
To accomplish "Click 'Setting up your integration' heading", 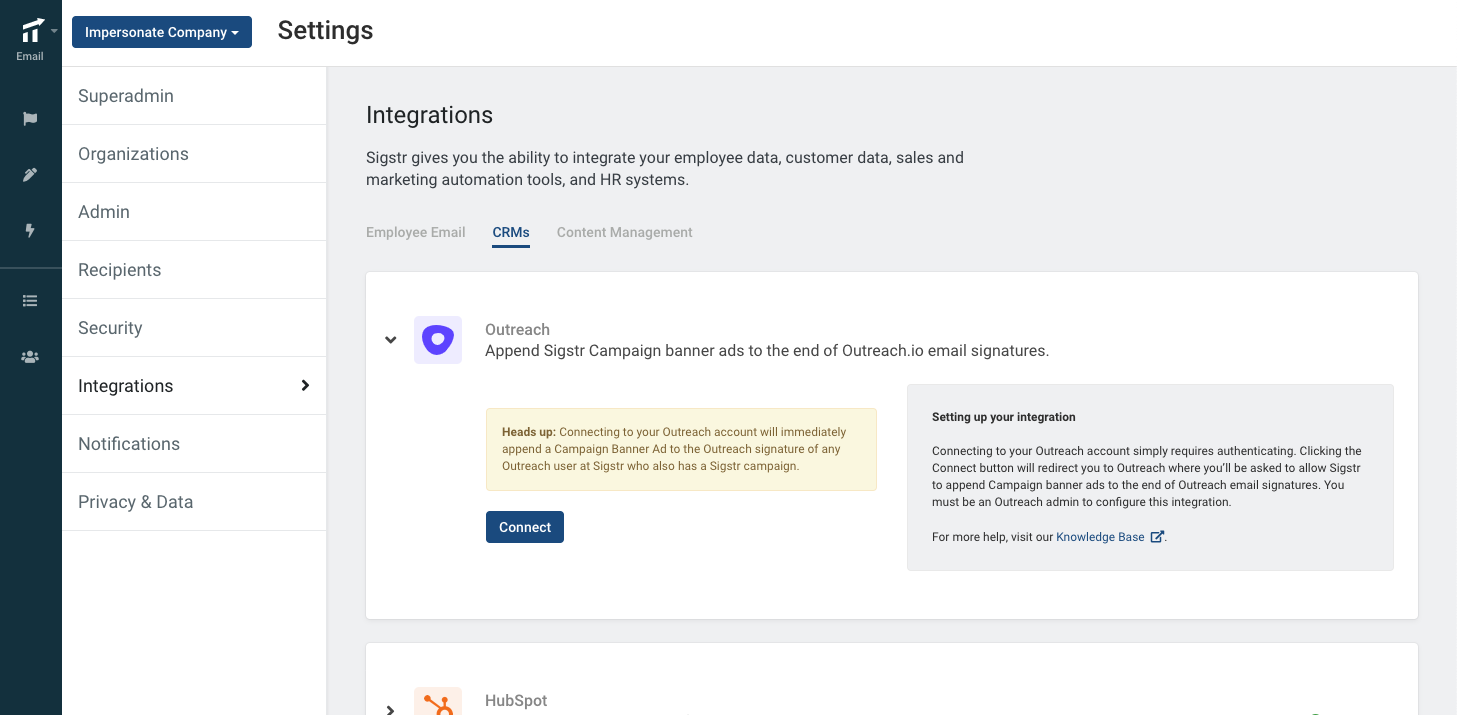I will tap(1004, 417).
